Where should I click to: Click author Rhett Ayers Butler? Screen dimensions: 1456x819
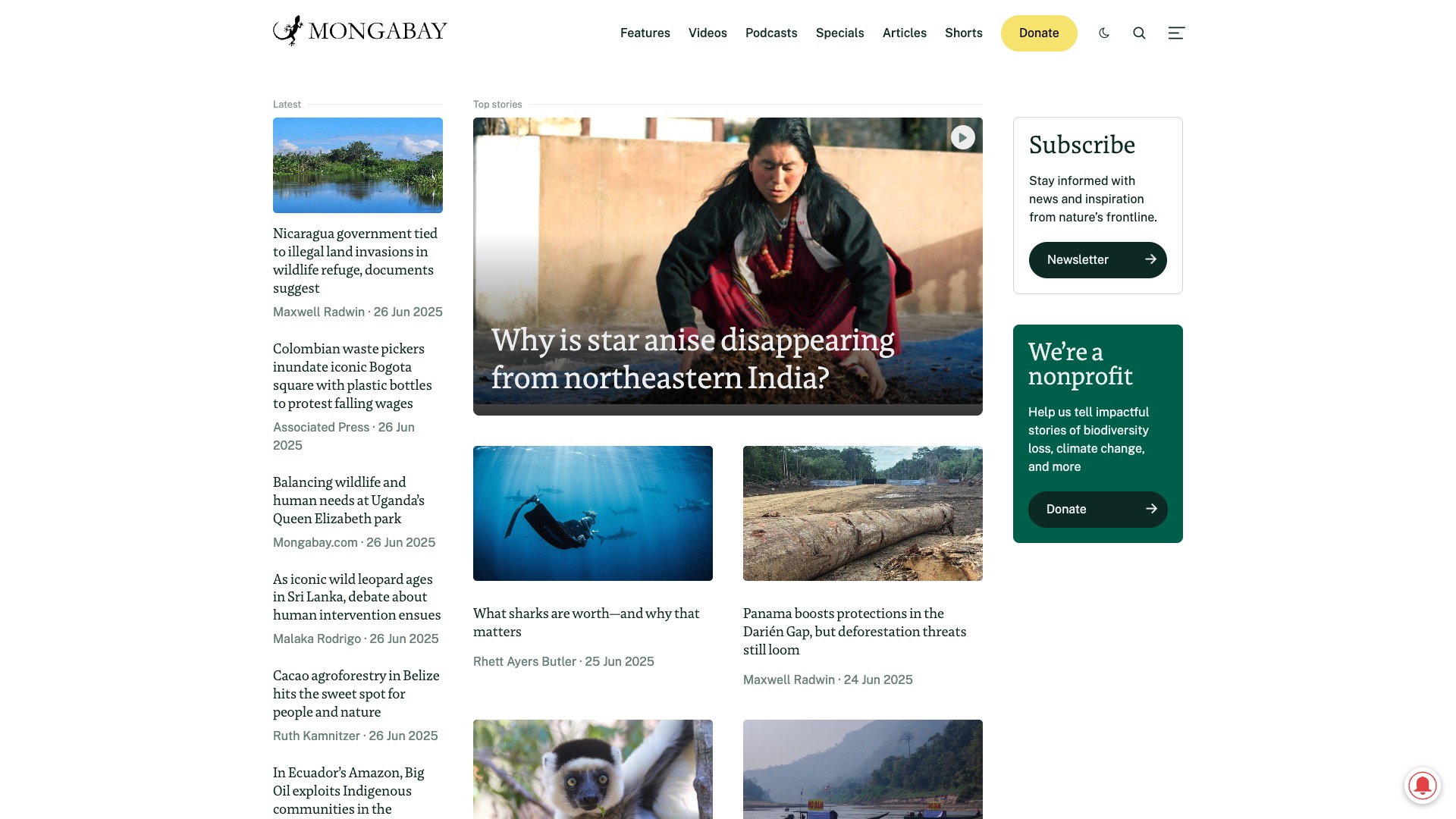click(525, 661)
